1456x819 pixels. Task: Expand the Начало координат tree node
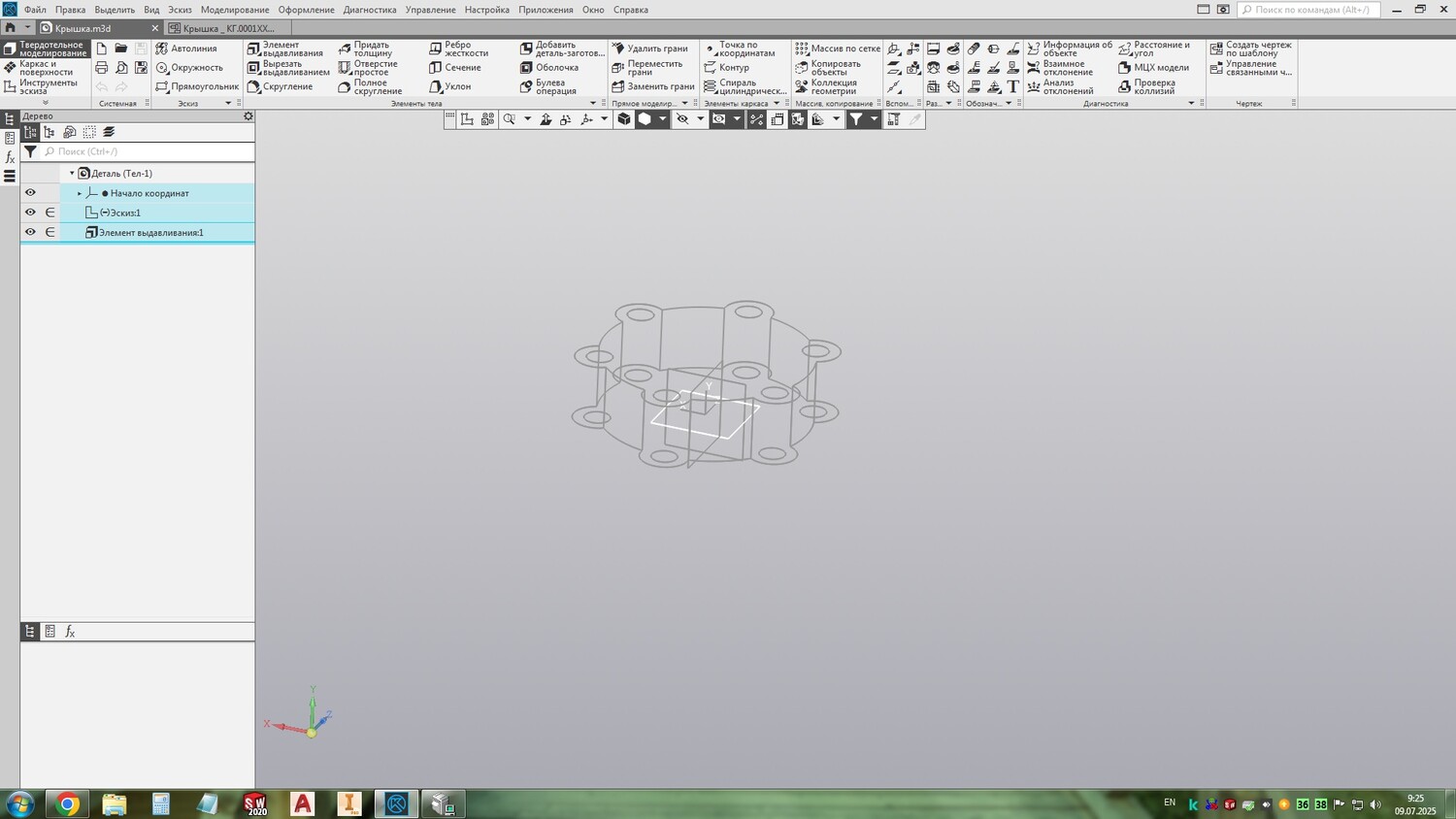(x=80, y=193)
